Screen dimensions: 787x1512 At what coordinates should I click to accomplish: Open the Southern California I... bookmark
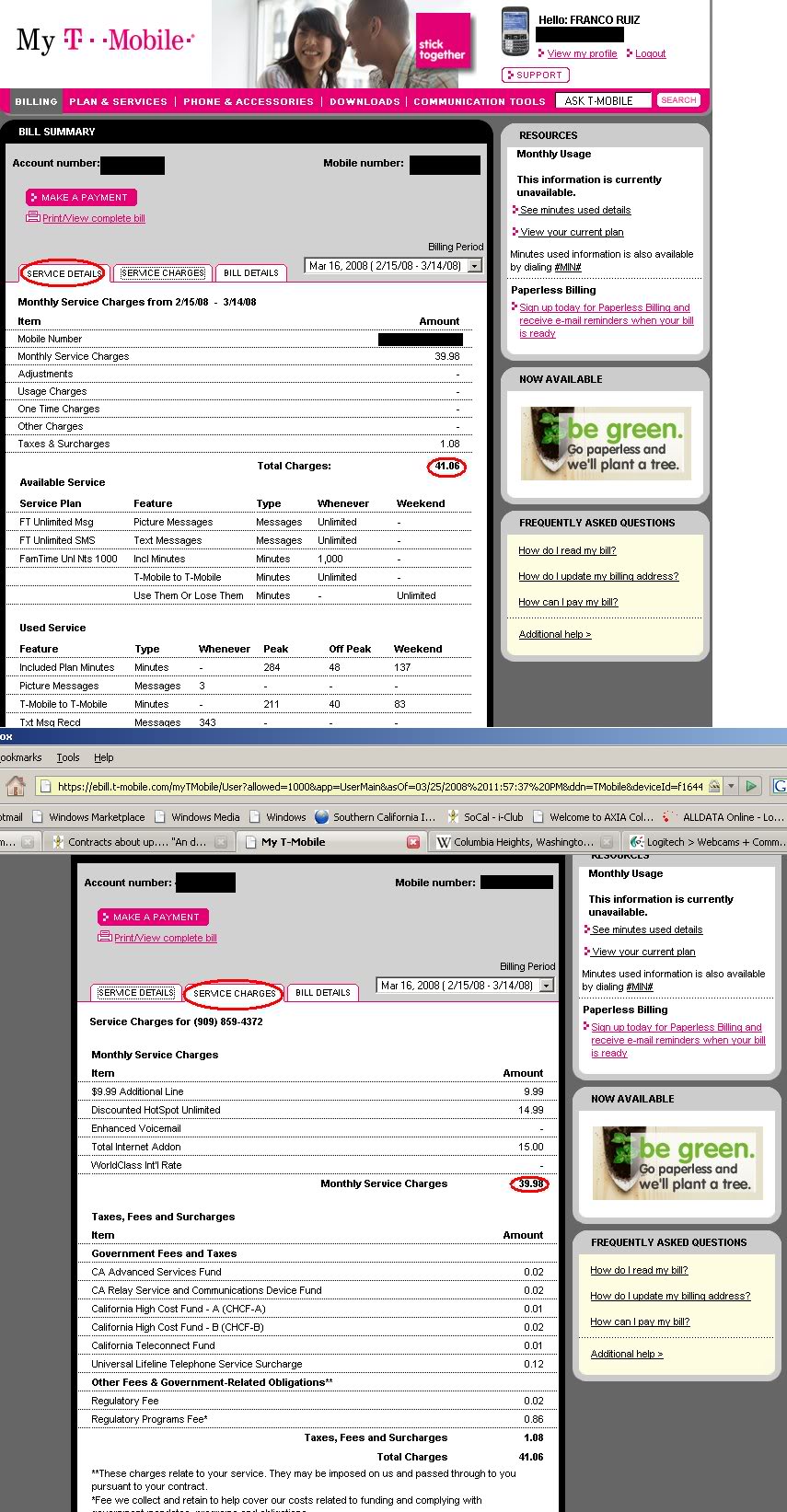tap(375, 816)
